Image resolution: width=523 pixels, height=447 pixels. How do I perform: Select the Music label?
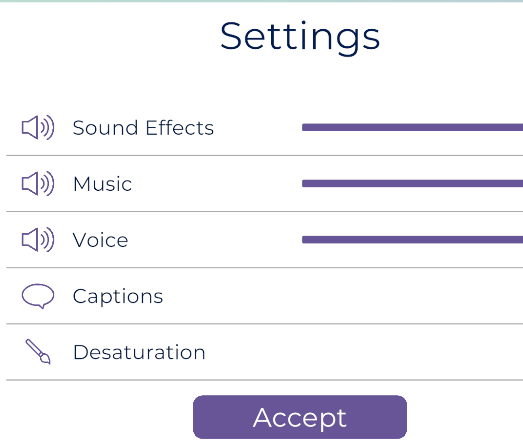pos(102,184)
